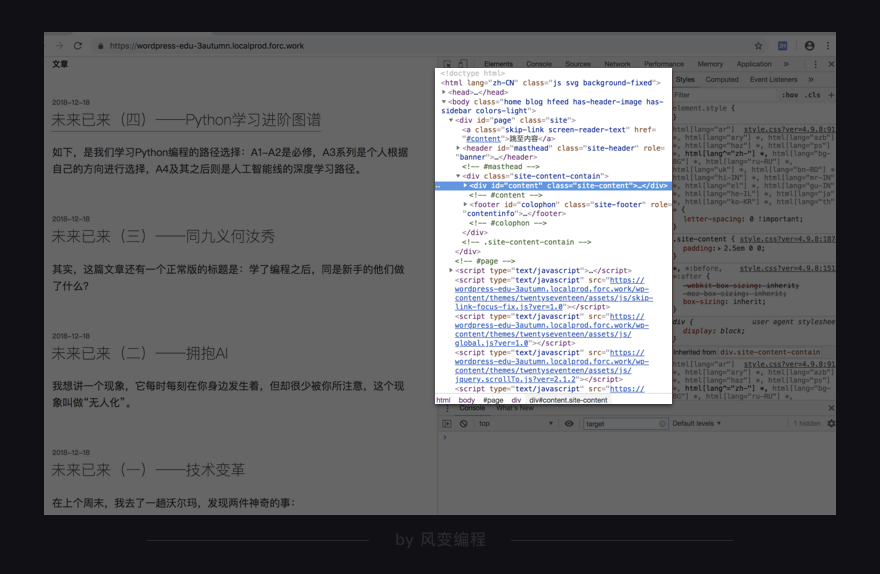Select the Computed tab
Screen dimensions: 880x574
click(722, 80)
